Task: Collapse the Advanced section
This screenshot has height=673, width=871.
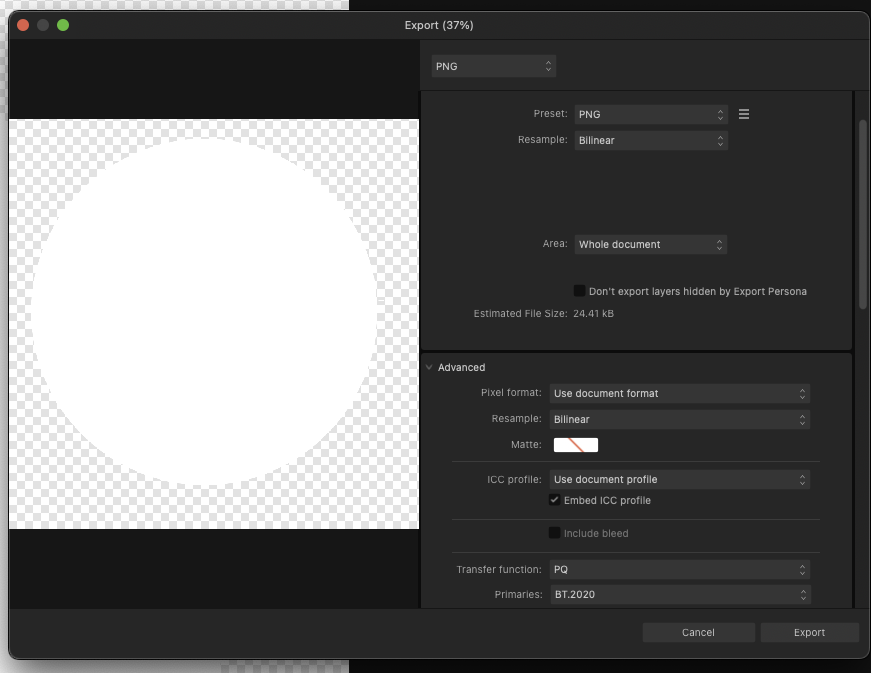Action: point(429,367)
